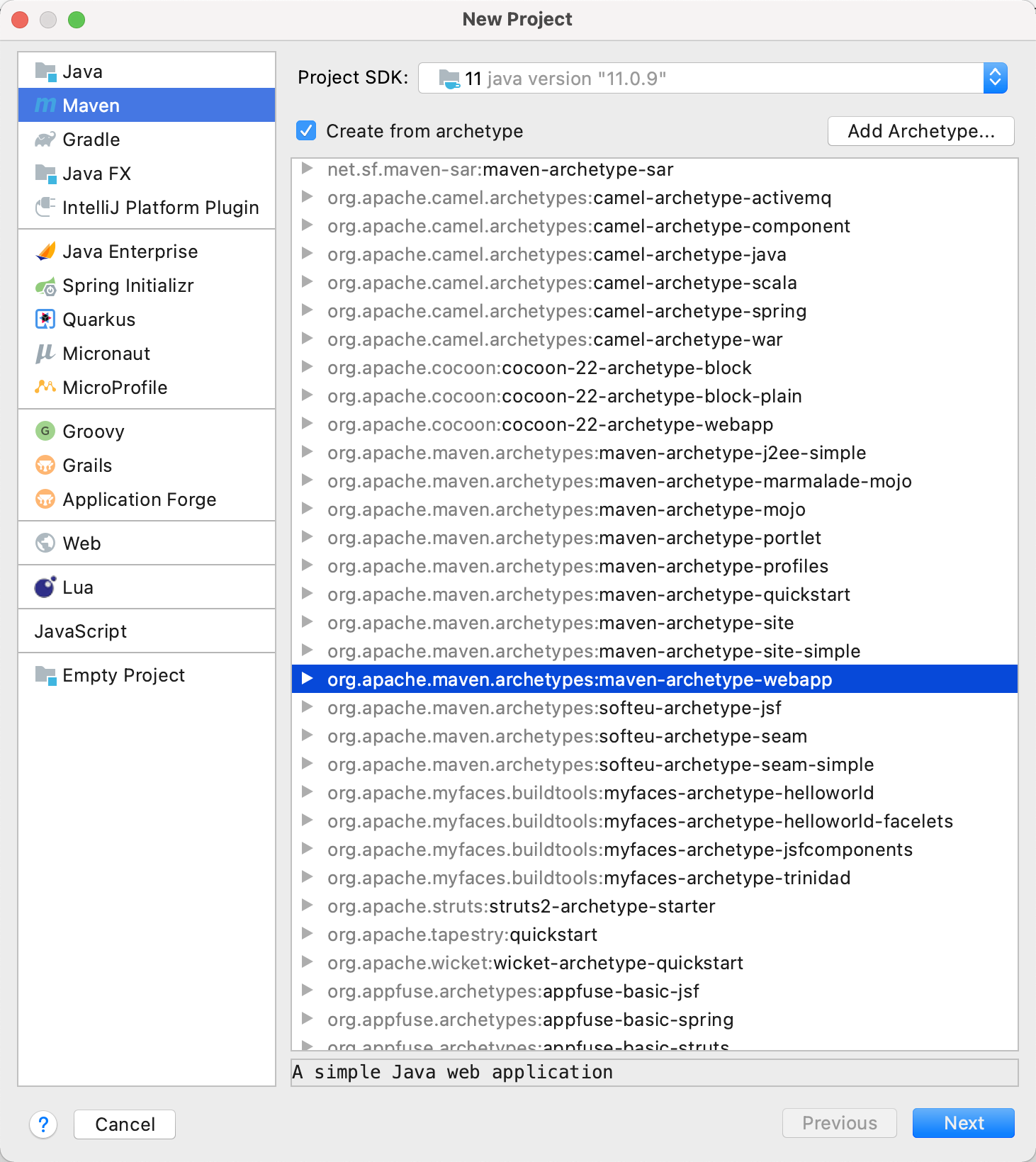Expand the myfaces-archetype-helloworld node
This screenshot has width=1036, height=1162.
pyautogui.click(x=308, y=792)
